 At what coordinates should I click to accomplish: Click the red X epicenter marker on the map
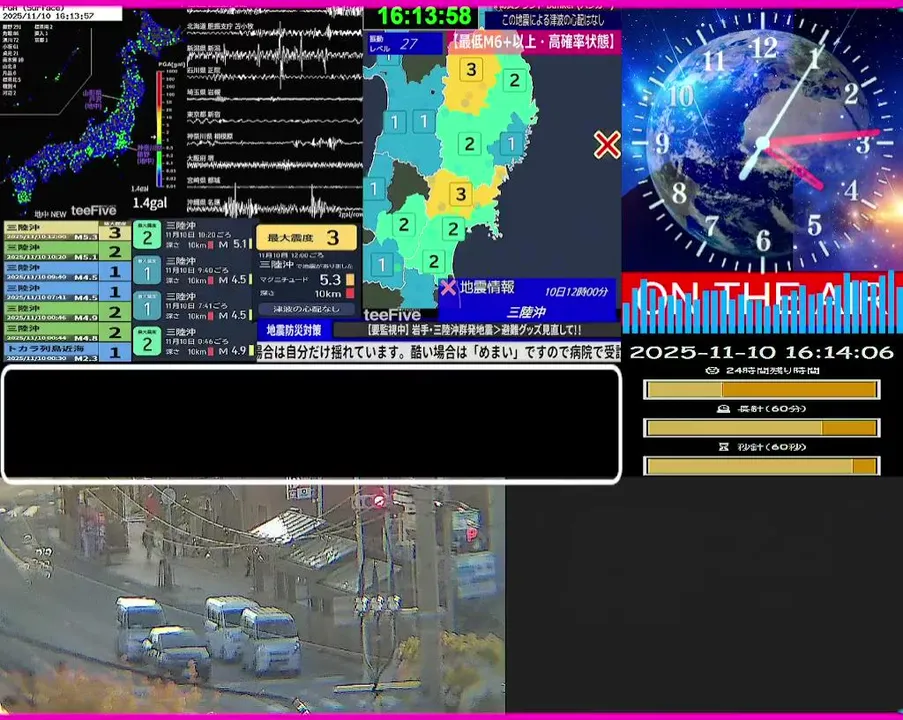pyautogui.click(x=607, y=145)
